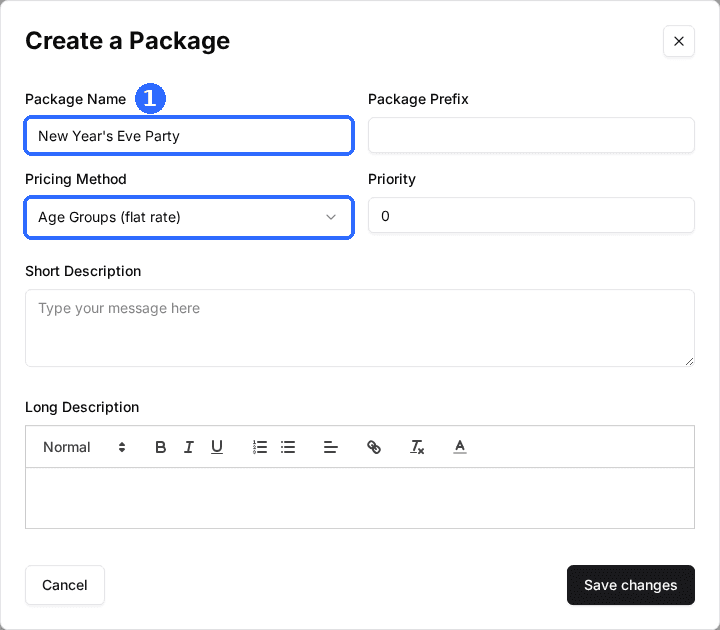Open the text color picker
Viewport: 720px width, 630px height.
[460, 447]
